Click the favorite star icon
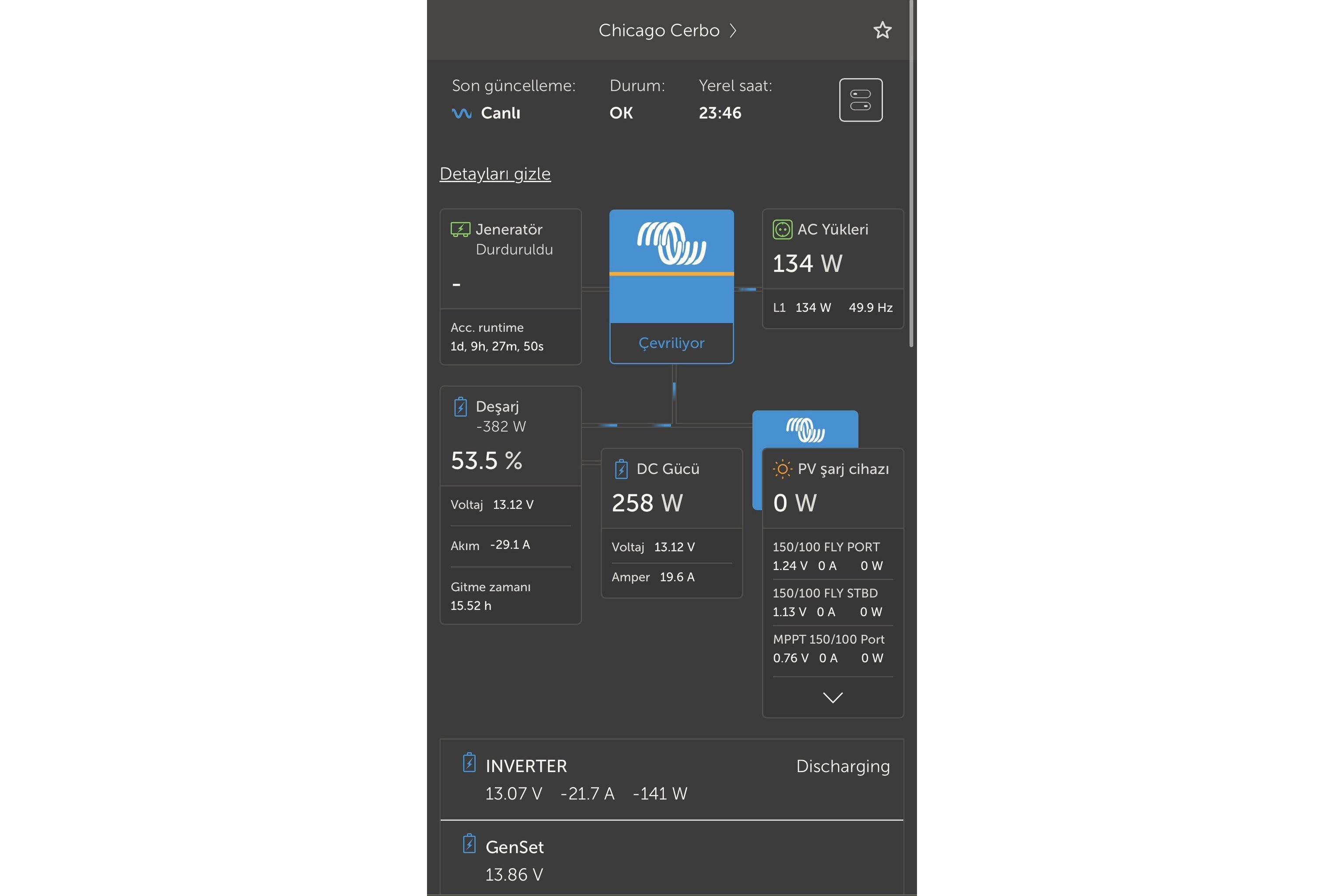1344x896 pixels. pyautogui.click(x=882, y=30)
